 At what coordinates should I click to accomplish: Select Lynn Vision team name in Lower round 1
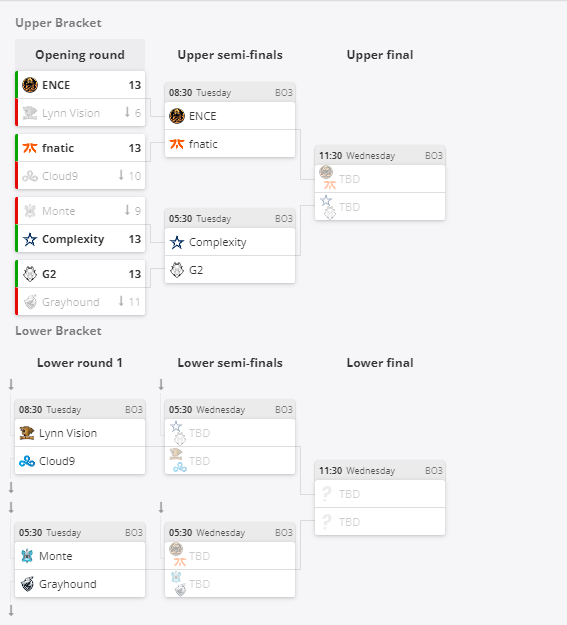68,433
